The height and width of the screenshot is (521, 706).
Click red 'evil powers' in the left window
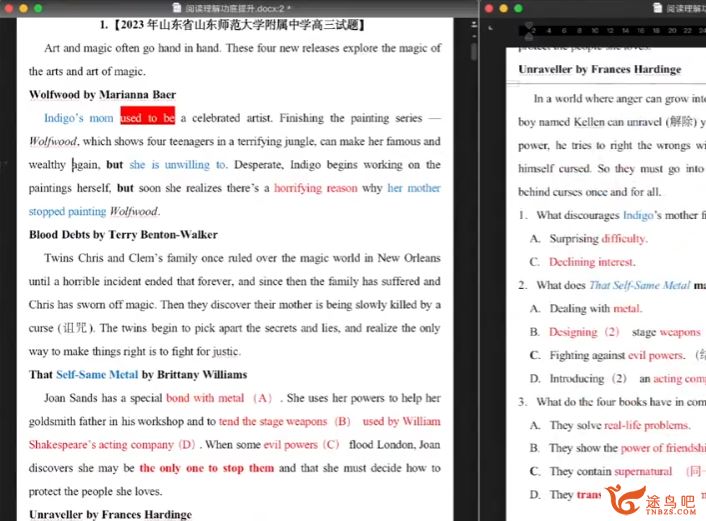click(x=290, y=445)
